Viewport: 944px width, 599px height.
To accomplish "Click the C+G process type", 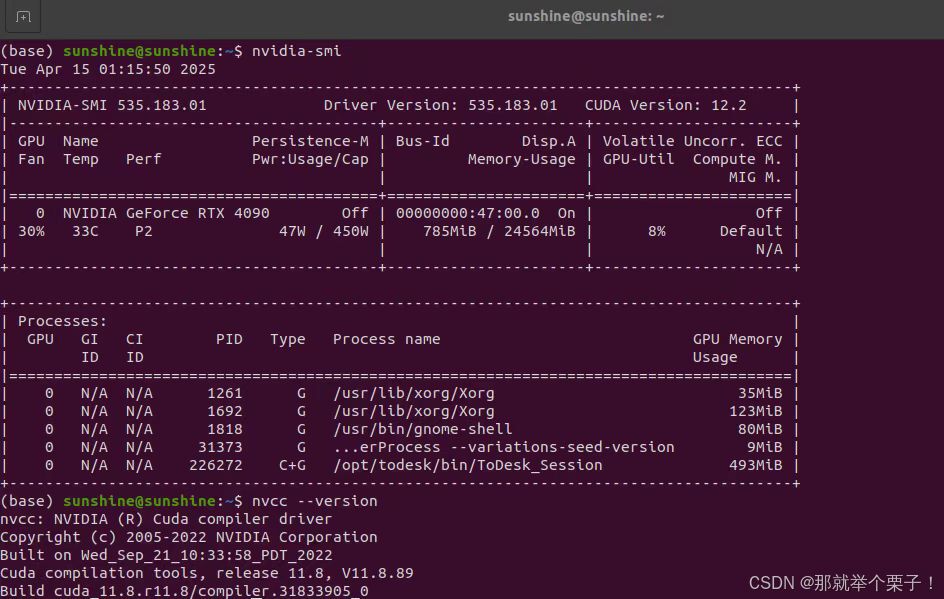I will (x=292, y=465).
